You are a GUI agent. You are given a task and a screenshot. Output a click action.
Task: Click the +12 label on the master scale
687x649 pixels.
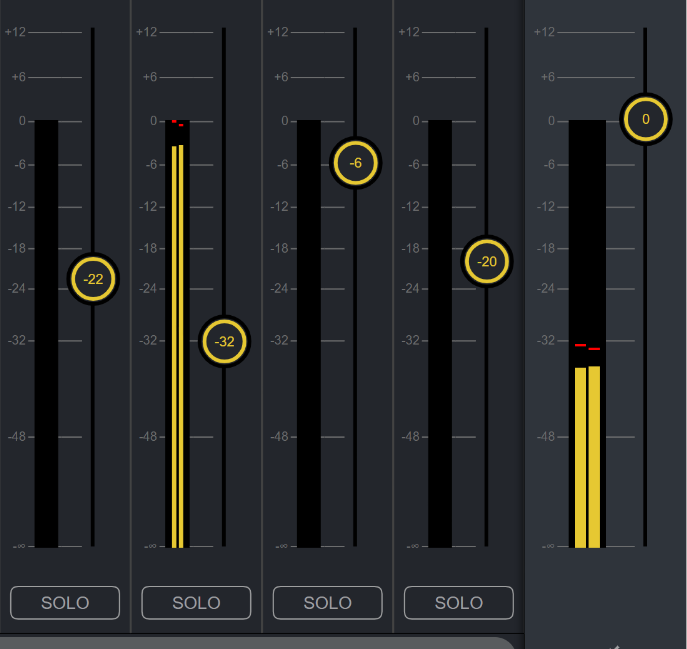coord(544,32)
